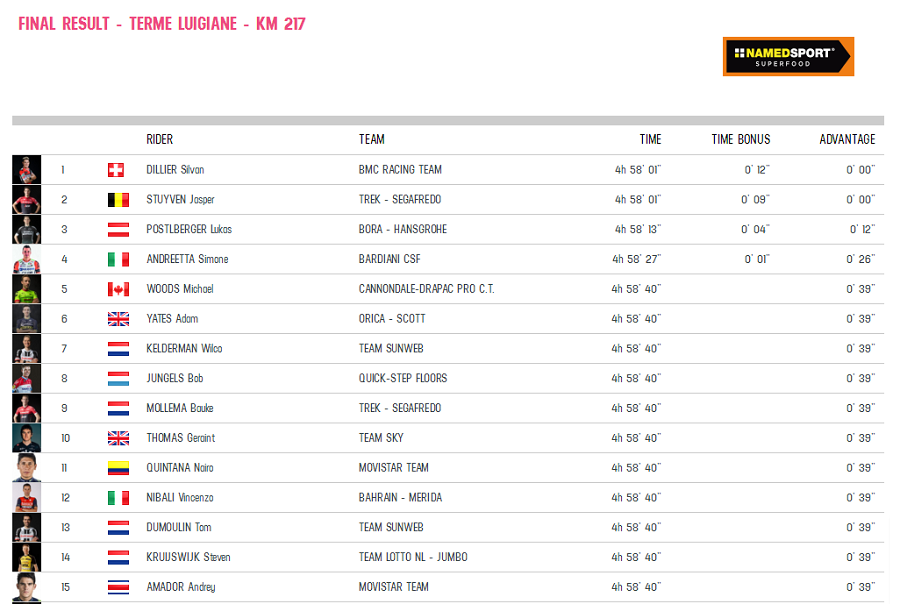Viewport: 900px width, 604px height.
Task: Click team name CANNONDALE-DRAPAC PRO C.T.
Action: click(x=426, y=289)
